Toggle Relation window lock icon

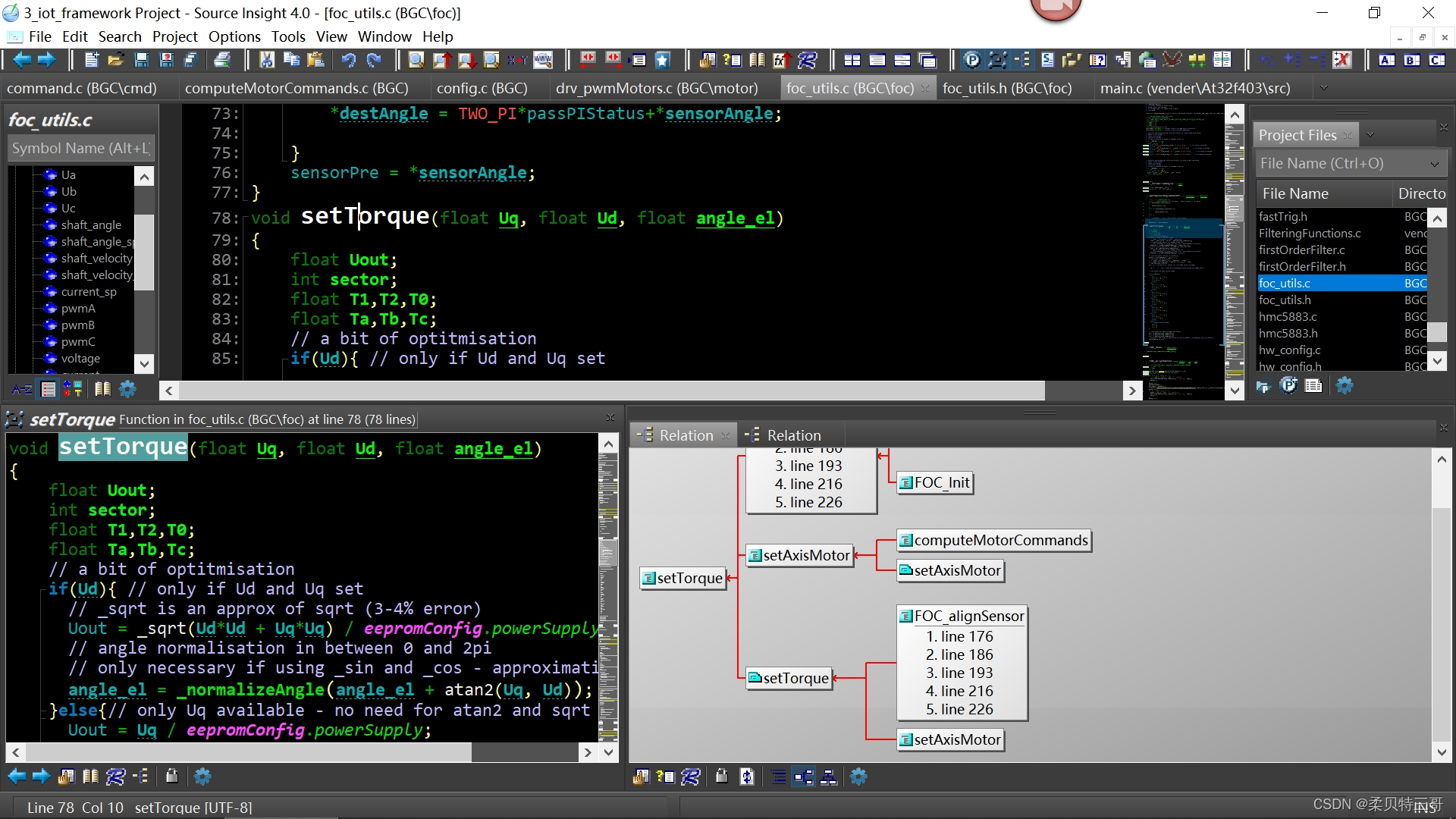(x=722, y=777)
